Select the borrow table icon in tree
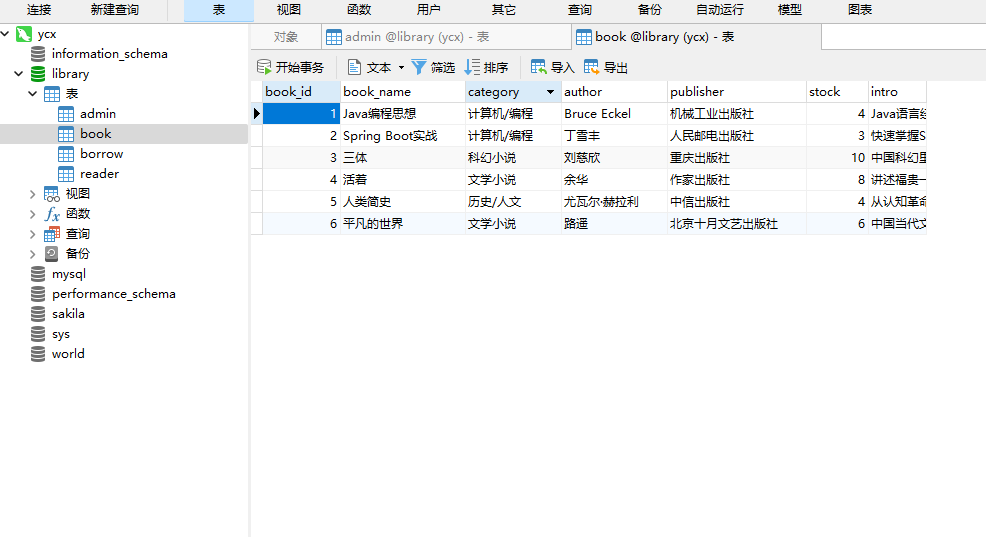This screenshot has height=537, width=986. (66, 154)
